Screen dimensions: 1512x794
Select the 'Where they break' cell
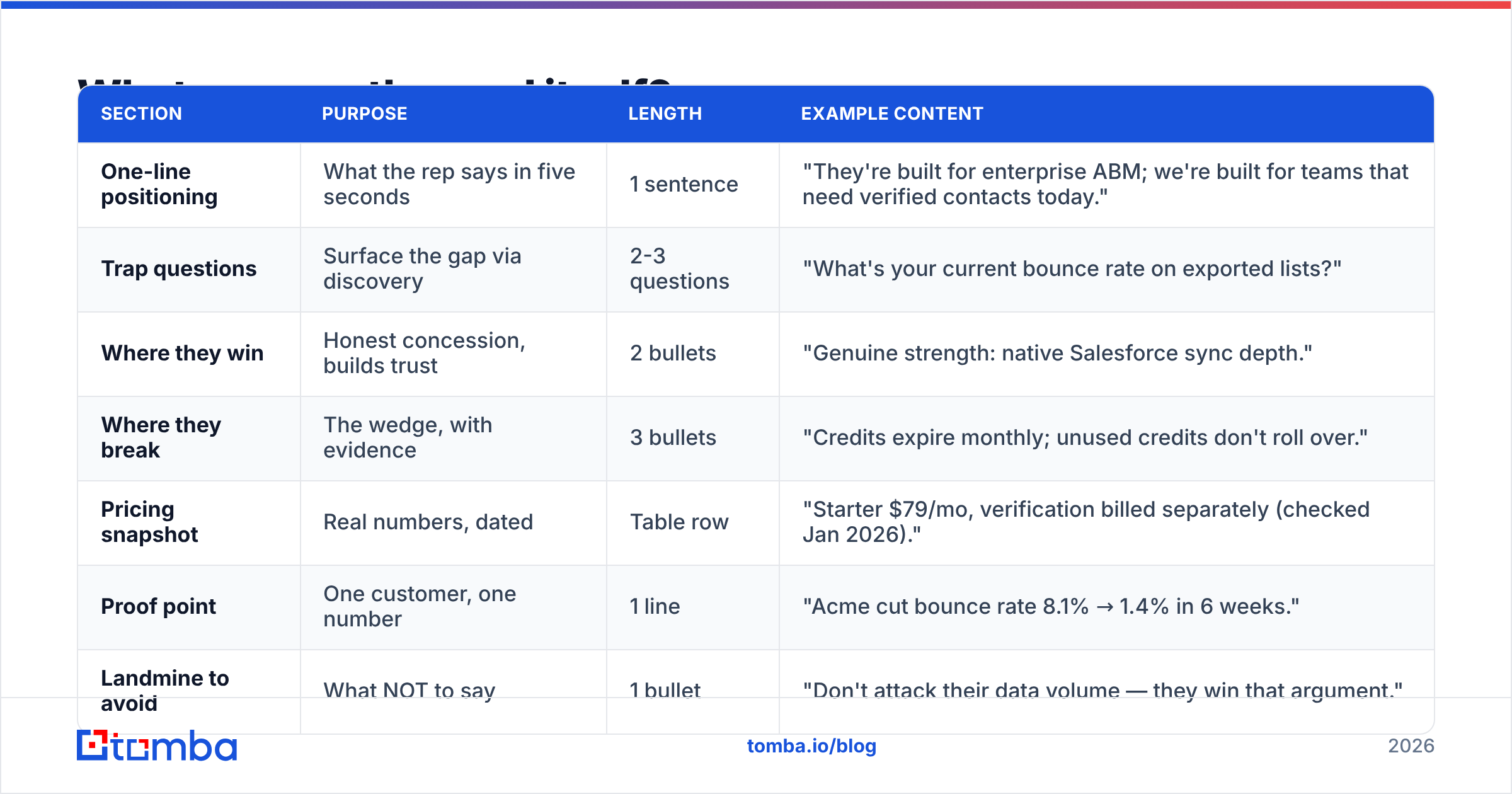[189, 439]
